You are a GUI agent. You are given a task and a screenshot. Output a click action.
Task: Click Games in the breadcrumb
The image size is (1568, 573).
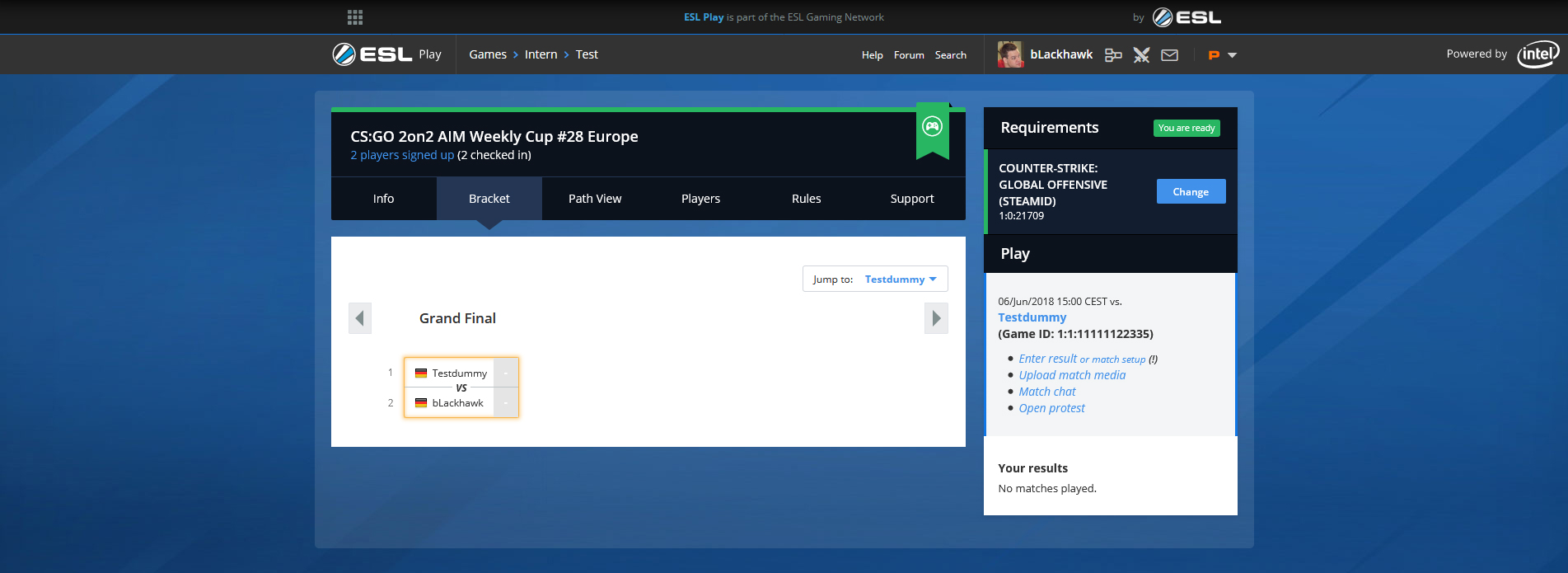coord(488,54)
